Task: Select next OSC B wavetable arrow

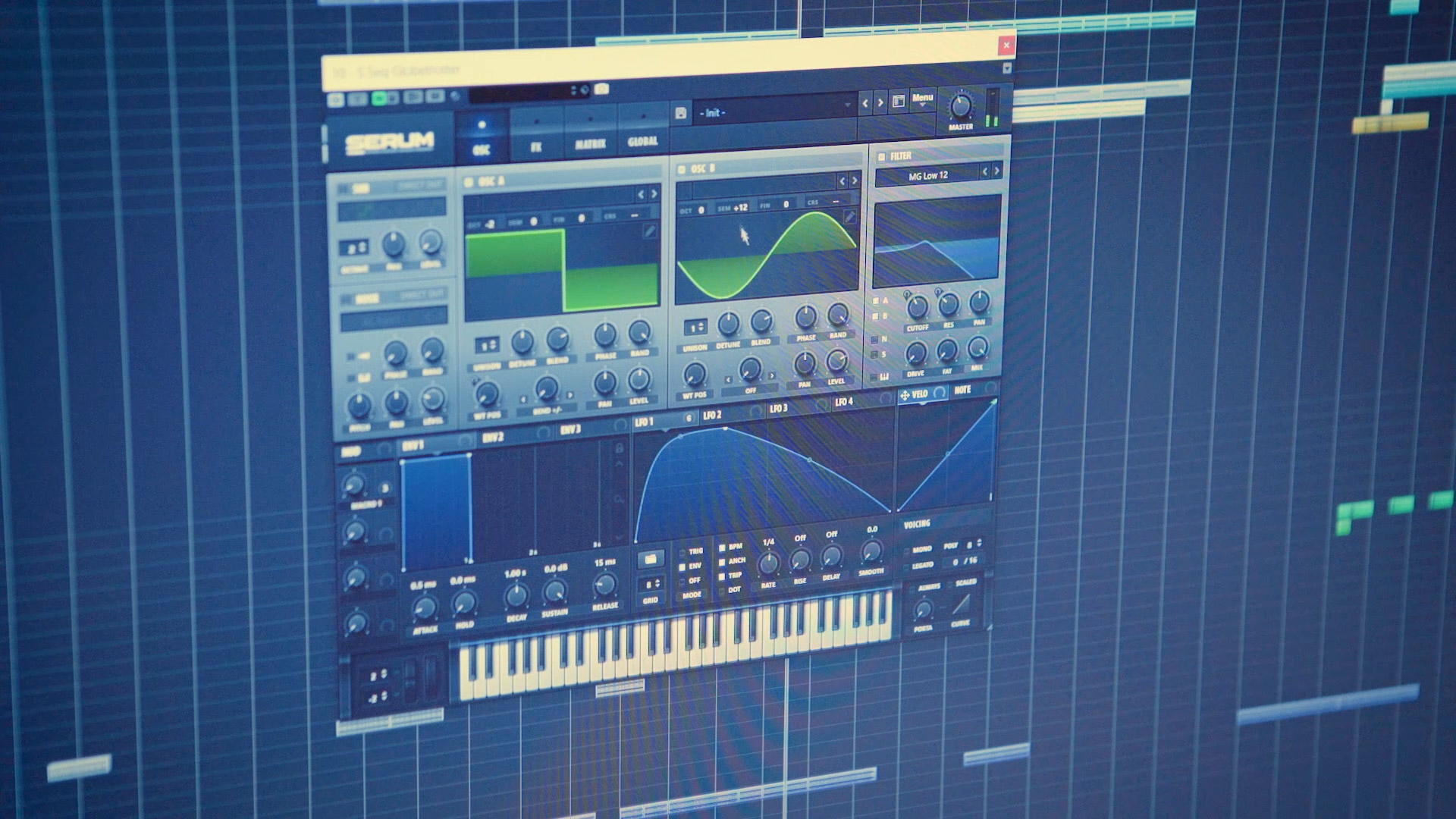Action: 855,180
